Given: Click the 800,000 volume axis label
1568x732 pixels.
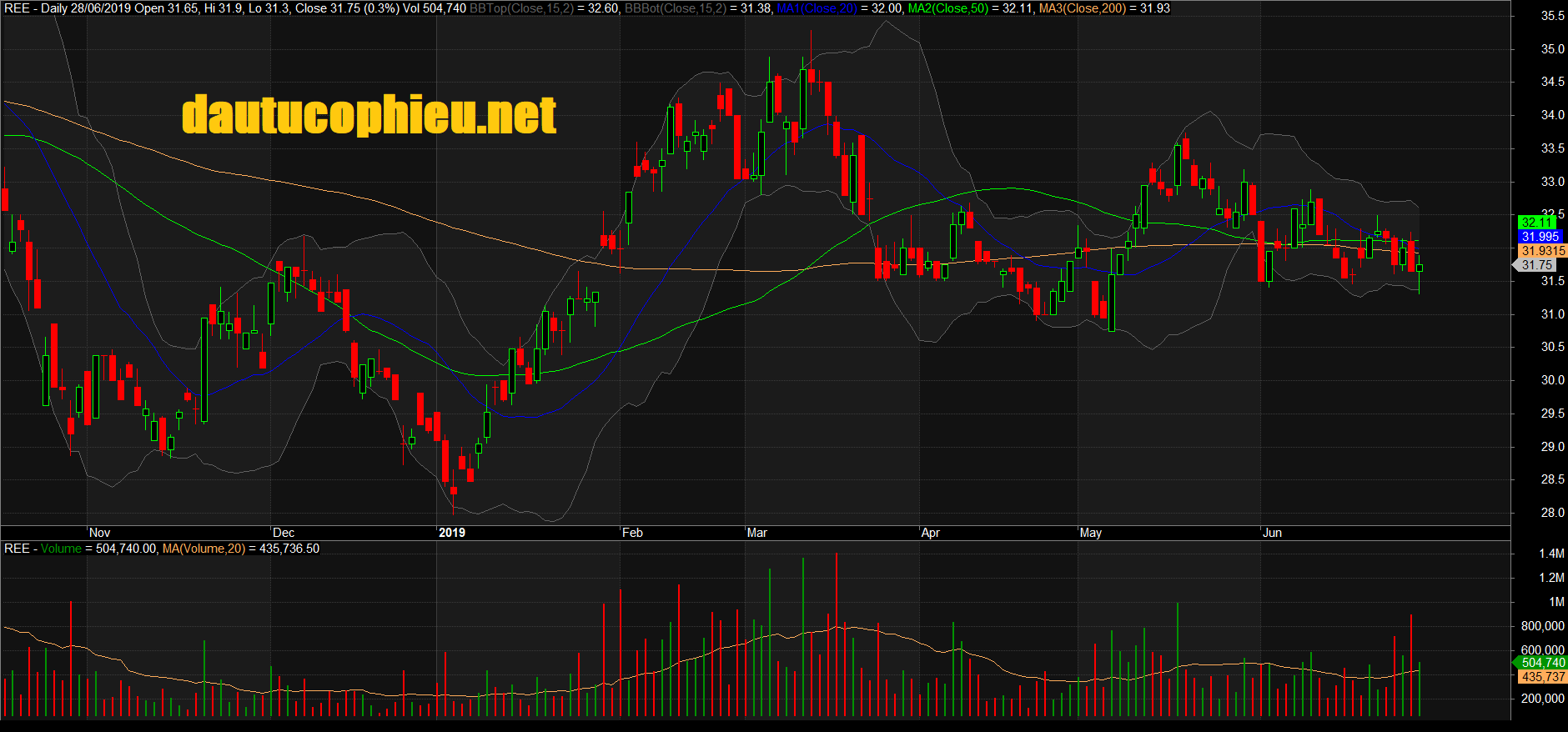Looking at the screenshot, I should click(x=1543, y=626).
